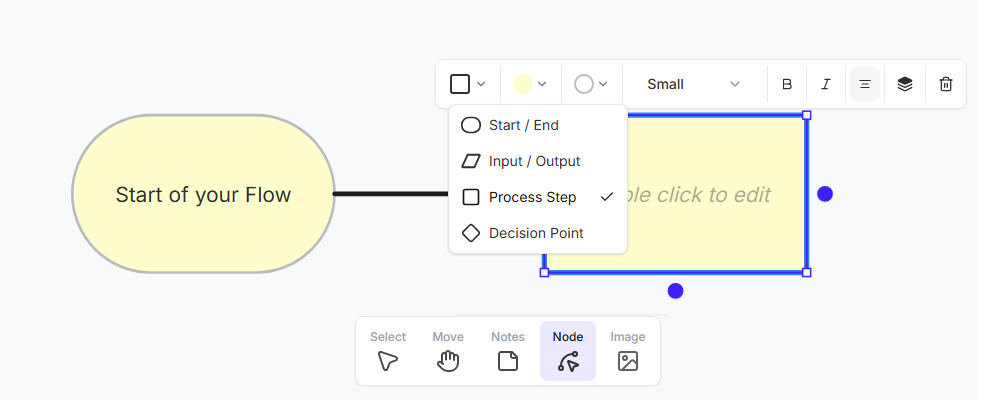The image size is (1000, 406).
Task: Open the layers stacking icon
Action: click(905, 84)
